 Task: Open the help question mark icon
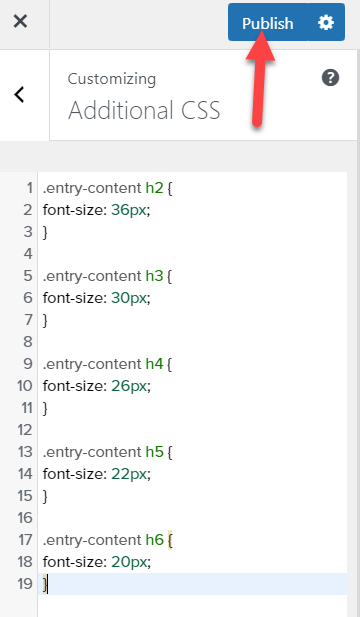click(330, 78)
